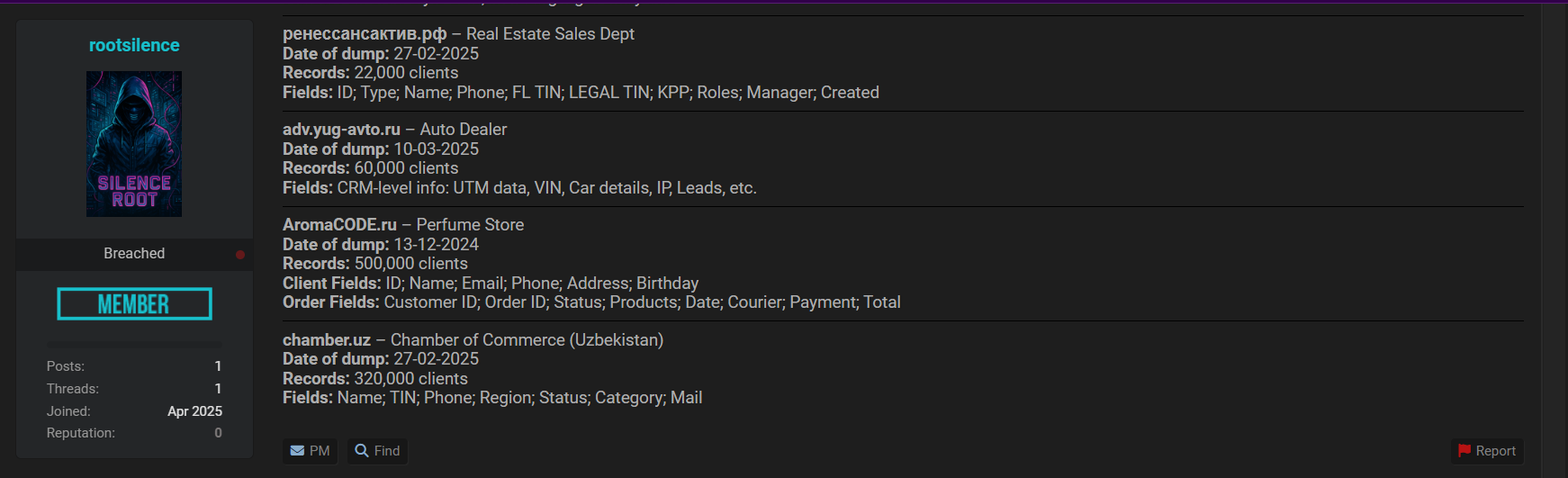Click the red flag Report icon
Screen dimensions: 1568x478
coord(1464,451)
